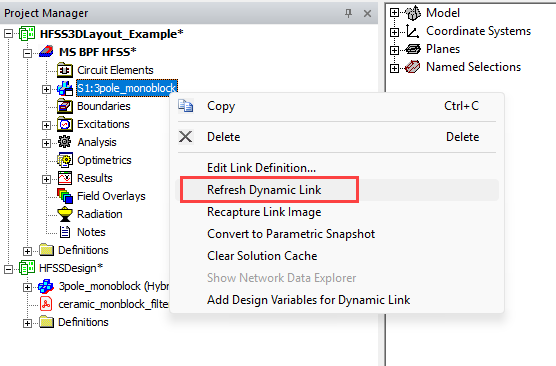The height and width of the screenshot is (366, 556).
Task: Click the HFSSDesign project icon
Action: [x=27, y=268]
